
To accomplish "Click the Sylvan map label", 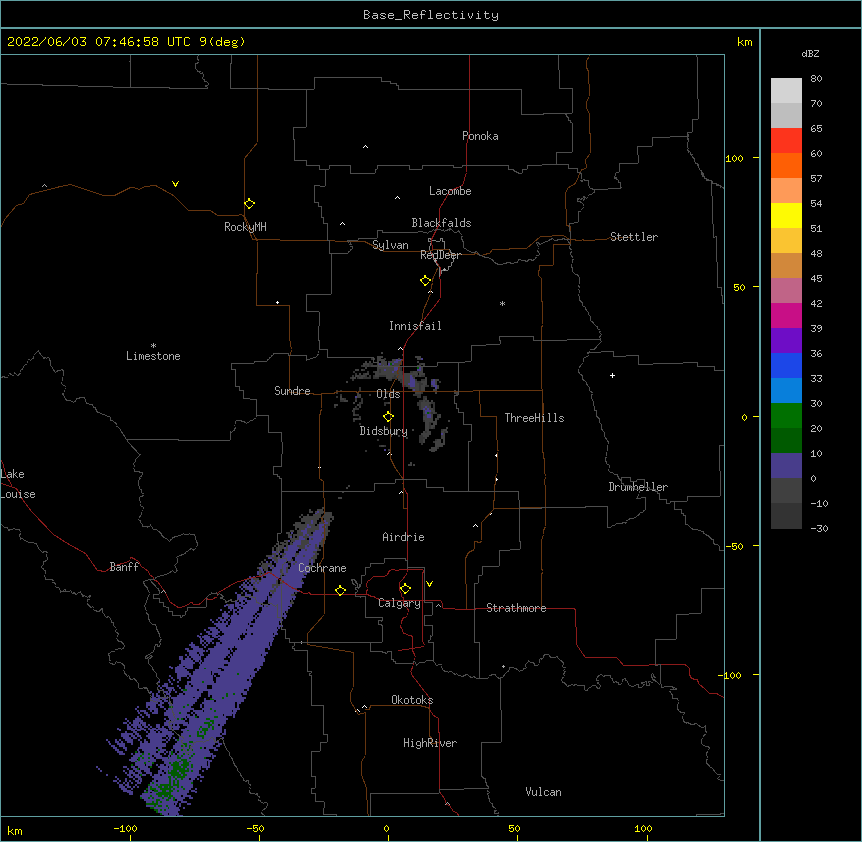I will [x=390, y=245].
